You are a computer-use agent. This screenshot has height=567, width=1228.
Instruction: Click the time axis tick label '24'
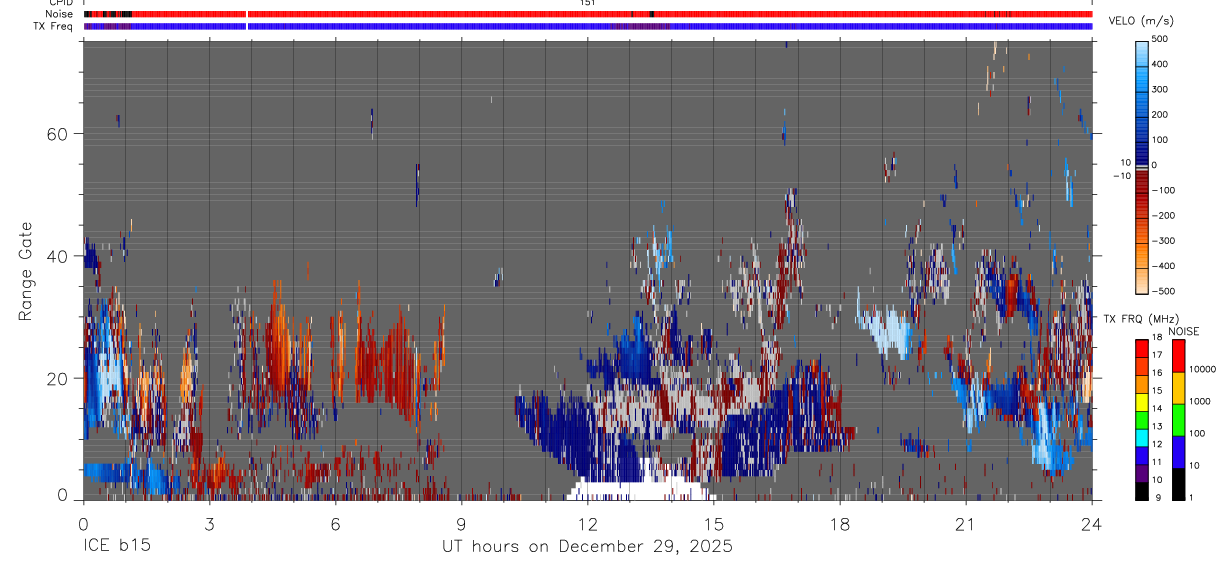1091,524
